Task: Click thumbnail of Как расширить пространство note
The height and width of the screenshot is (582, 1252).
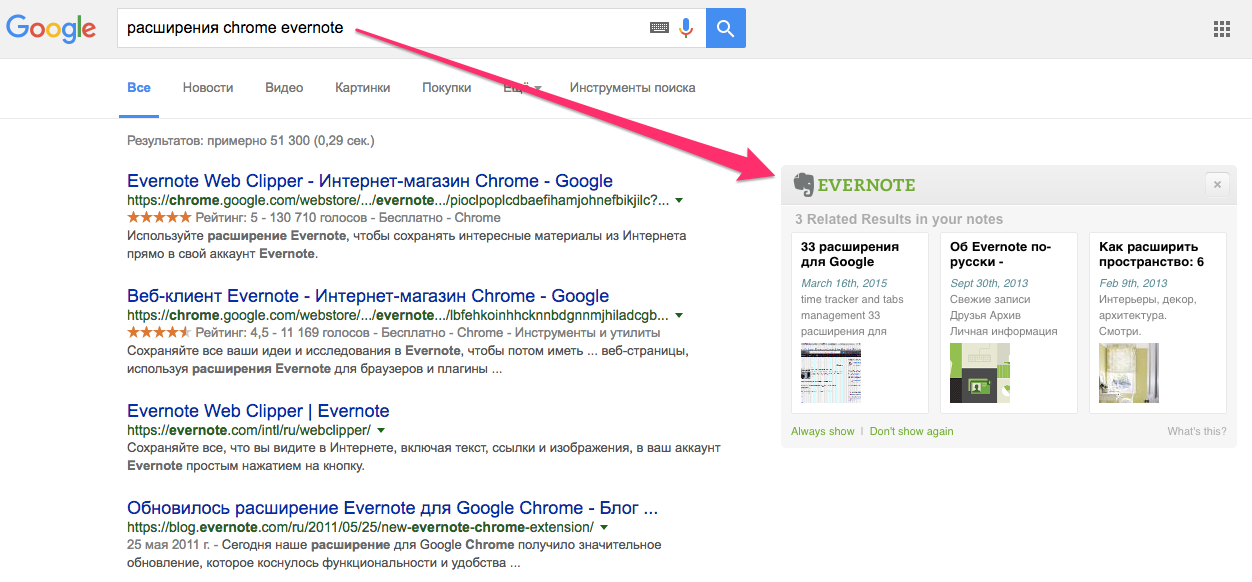Action: click(x=1129, y=373)
